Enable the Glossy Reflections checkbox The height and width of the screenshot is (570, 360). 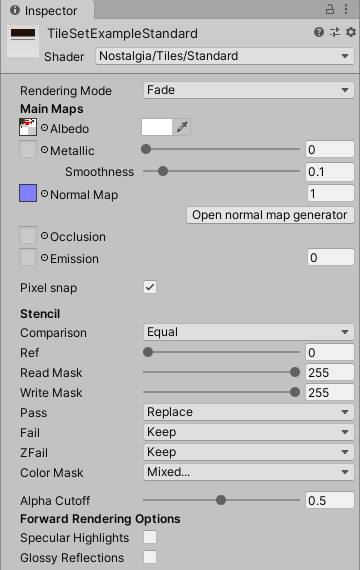pyautogui.click(x=150, y=557)
